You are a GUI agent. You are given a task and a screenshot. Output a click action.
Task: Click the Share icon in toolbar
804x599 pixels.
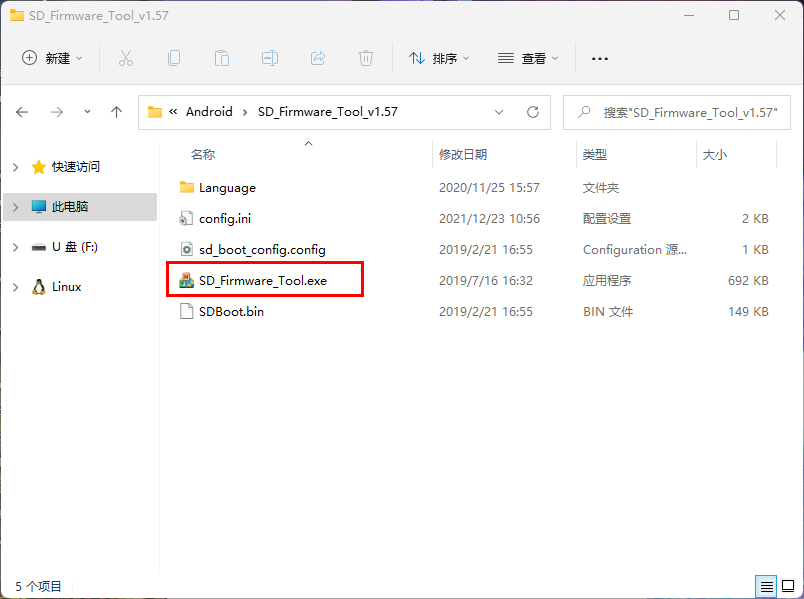coord(318,58)
